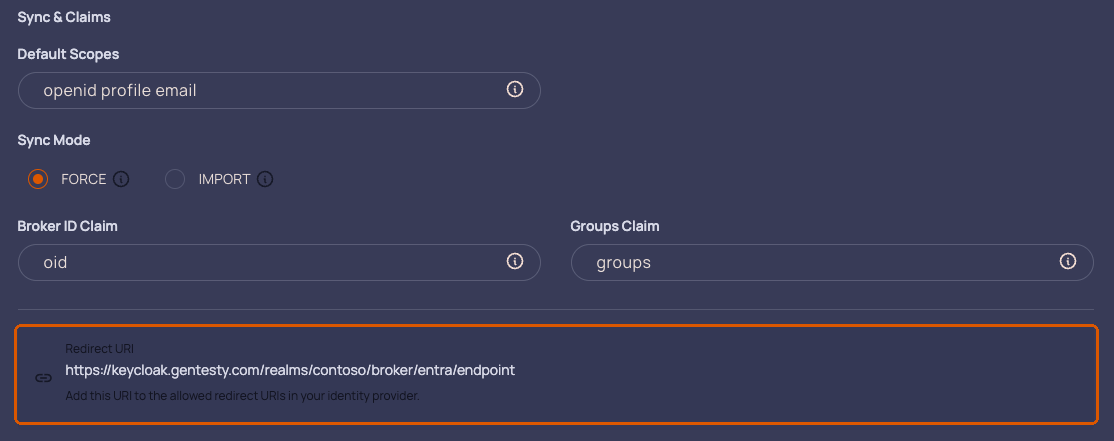
Task: Click the info icon in Groups Claim field
Action: [1068, 261]
